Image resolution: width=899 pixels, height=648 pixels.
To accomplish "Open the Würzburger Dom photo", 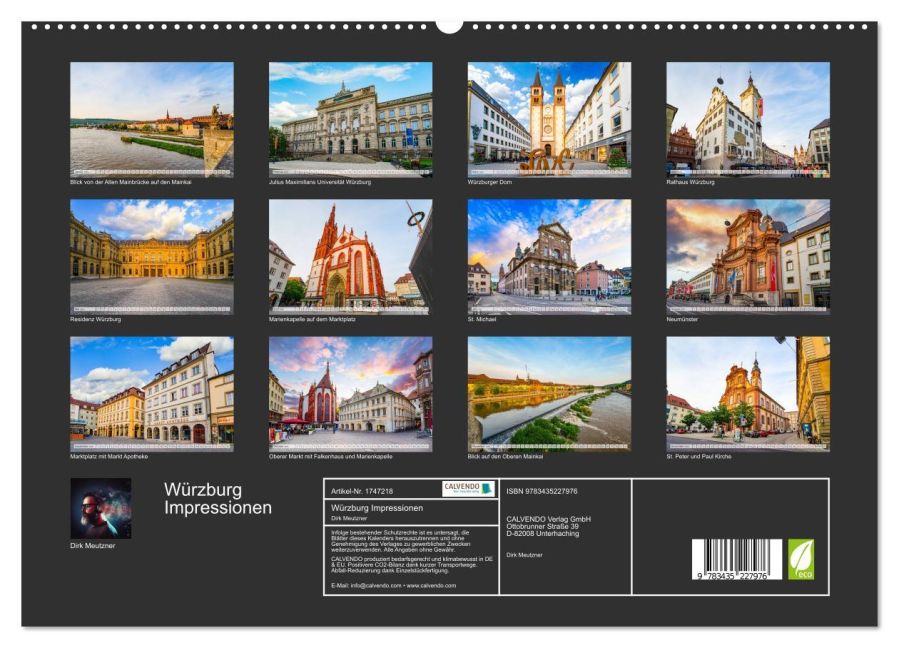I will [549, 119].
